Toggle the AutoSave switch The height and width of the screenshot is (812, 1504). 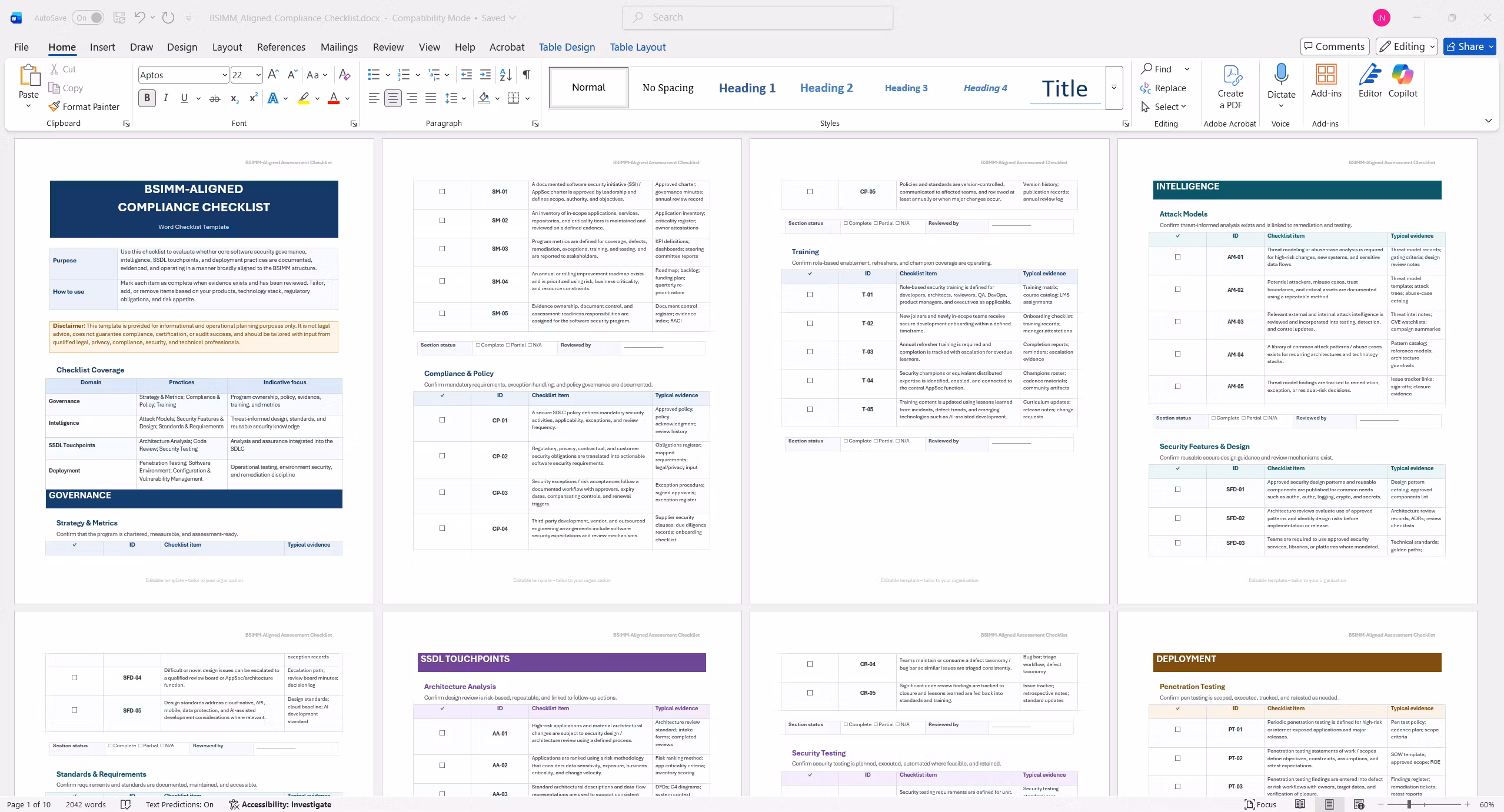tap(88, 18)
